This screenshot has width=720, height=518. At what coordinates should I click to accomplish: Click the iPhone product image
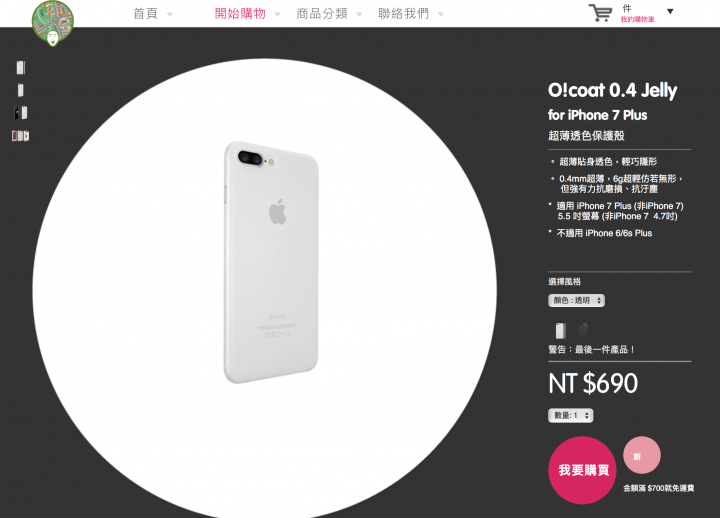271,262
